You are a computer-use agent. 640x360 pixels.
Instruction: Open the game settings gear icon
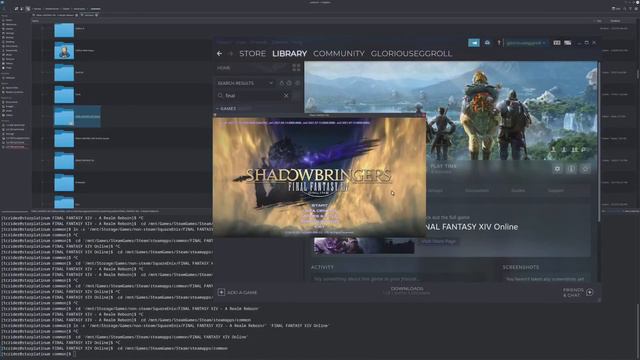click(557, 169)
